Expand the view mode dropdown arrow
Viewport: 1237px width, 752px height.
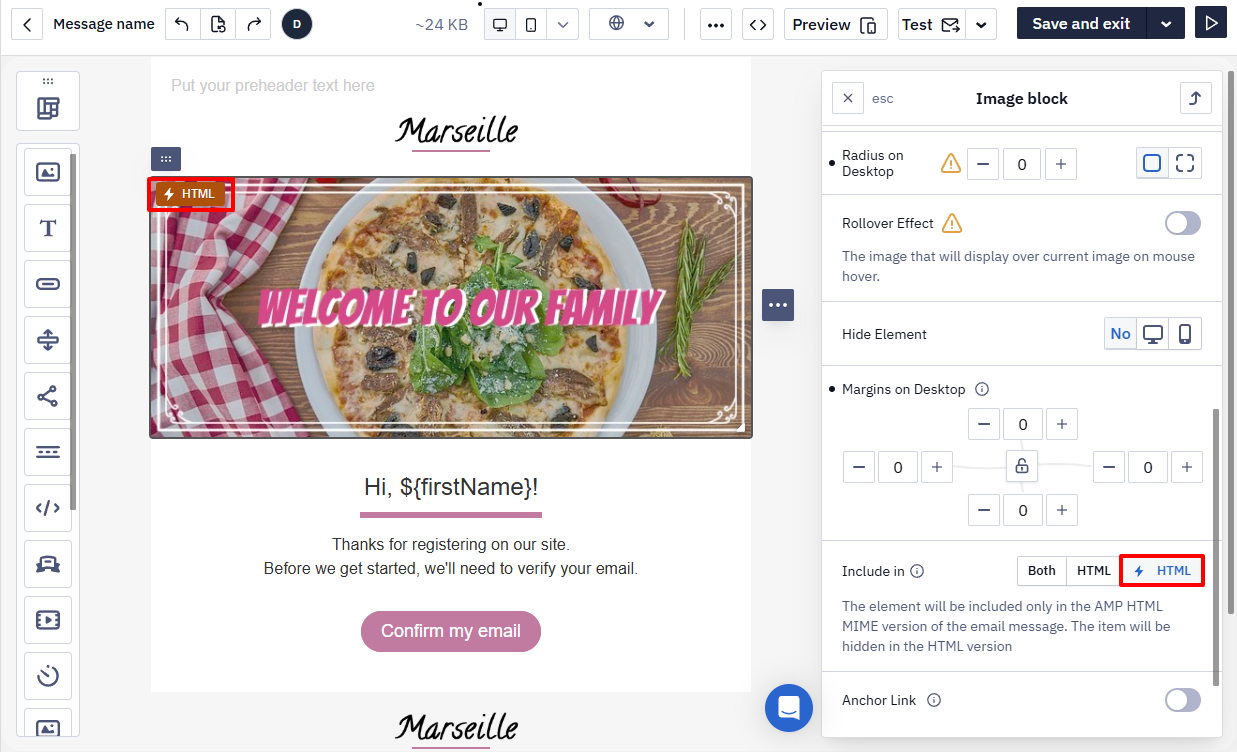[x=563, y=24]
